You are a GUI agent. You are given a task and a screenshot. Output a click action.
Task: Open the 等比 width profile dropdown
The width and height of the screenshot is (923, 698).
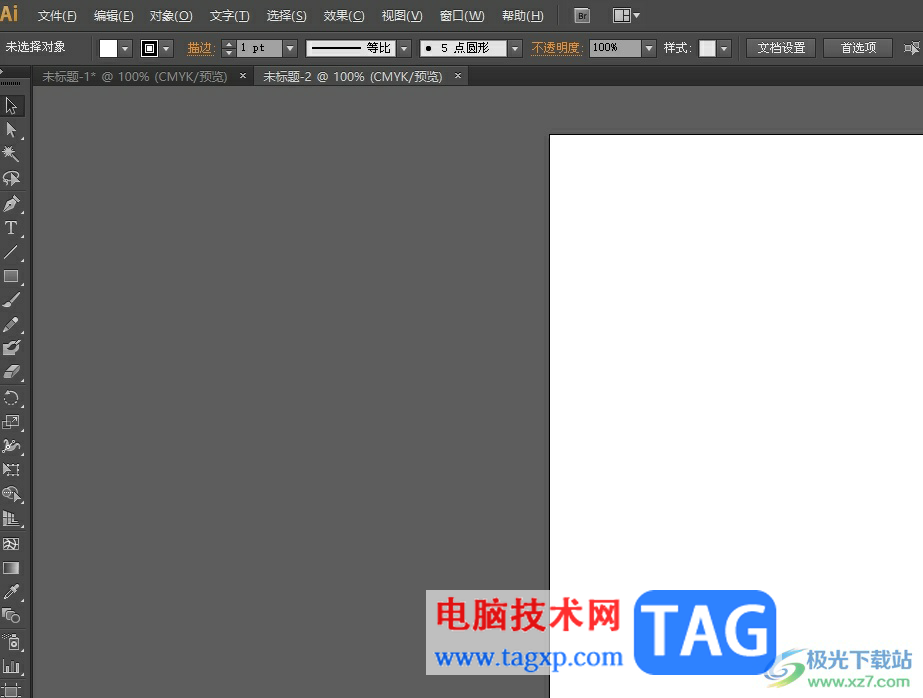pyautogui.click(x=404, y=48)
